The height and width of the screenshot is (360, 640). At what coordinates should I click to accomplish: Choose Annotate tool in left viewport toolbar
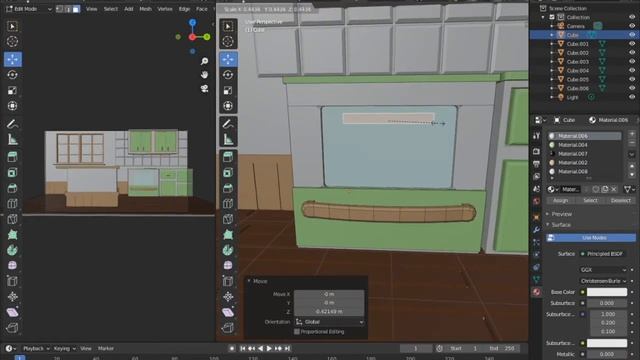pos(12,124)
